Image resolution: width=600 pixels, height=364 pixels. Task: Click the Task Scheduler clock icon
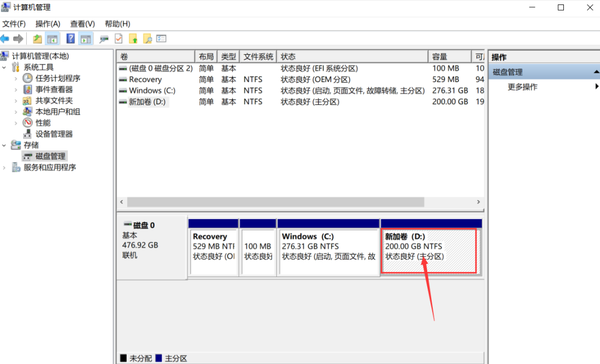(x=27, y=78)
